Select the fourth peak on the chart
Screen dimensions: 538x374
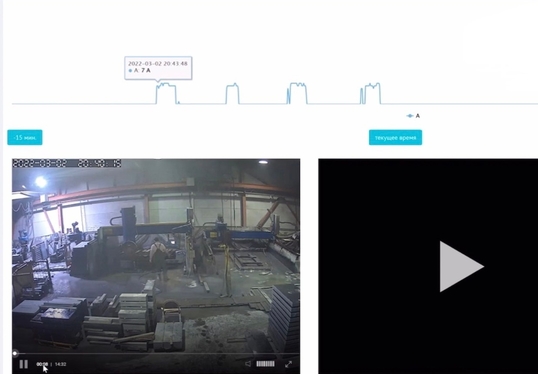(x=371, y=93)
